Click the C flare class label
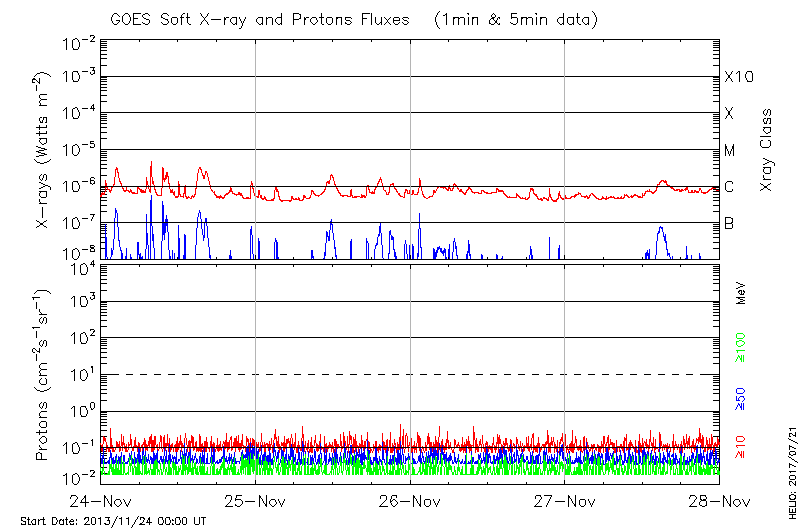Screen dimensions: 800x530 coord(729,187)
